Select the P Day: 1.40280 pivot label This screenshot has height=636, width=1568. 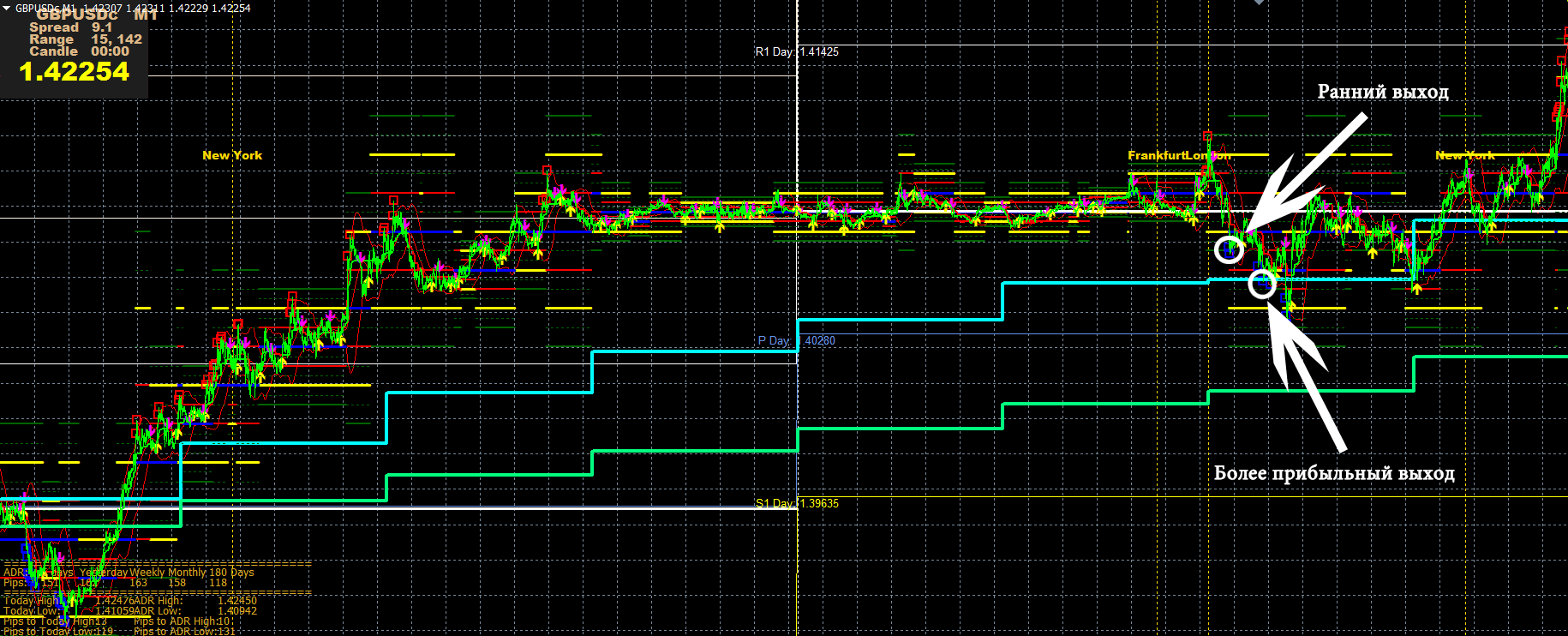coord(796,340)
